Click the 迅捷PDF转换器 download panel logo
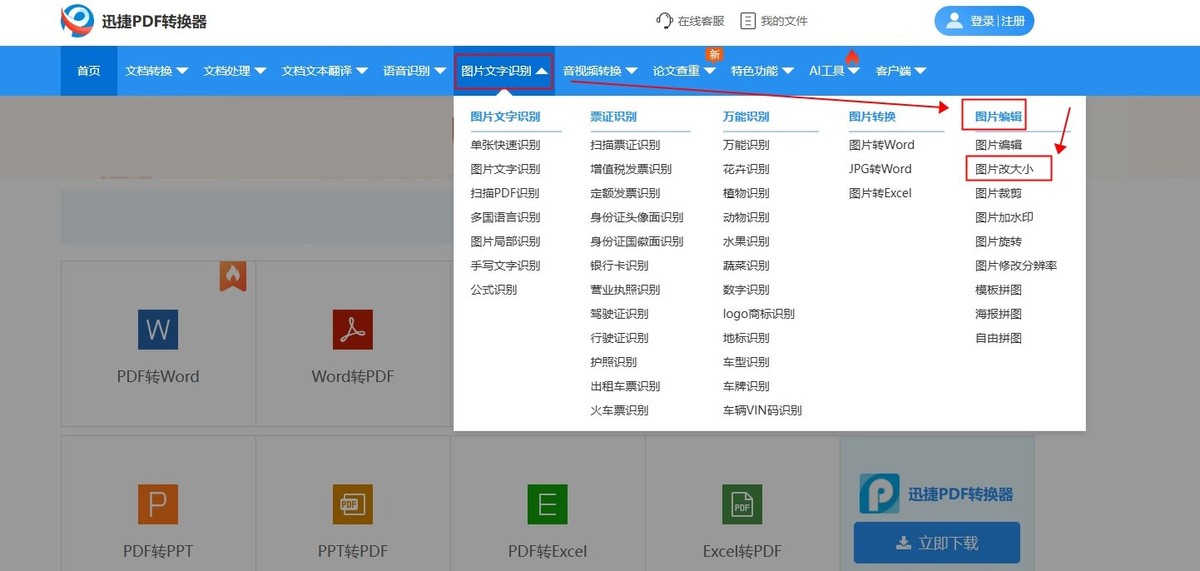Screen dimensions: 1200x571 click(x=879, y=493)
